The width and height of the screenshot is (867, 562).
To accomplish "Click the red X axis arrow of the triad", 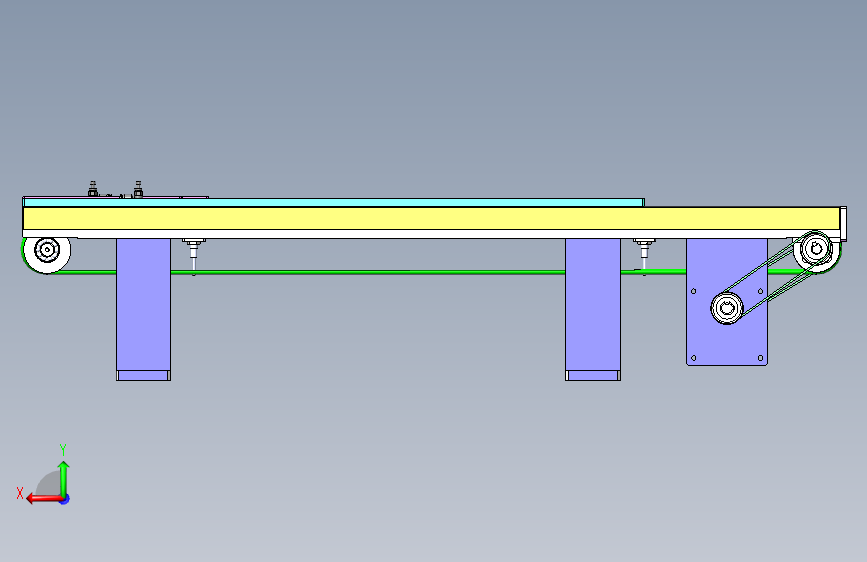I will 44,499.
